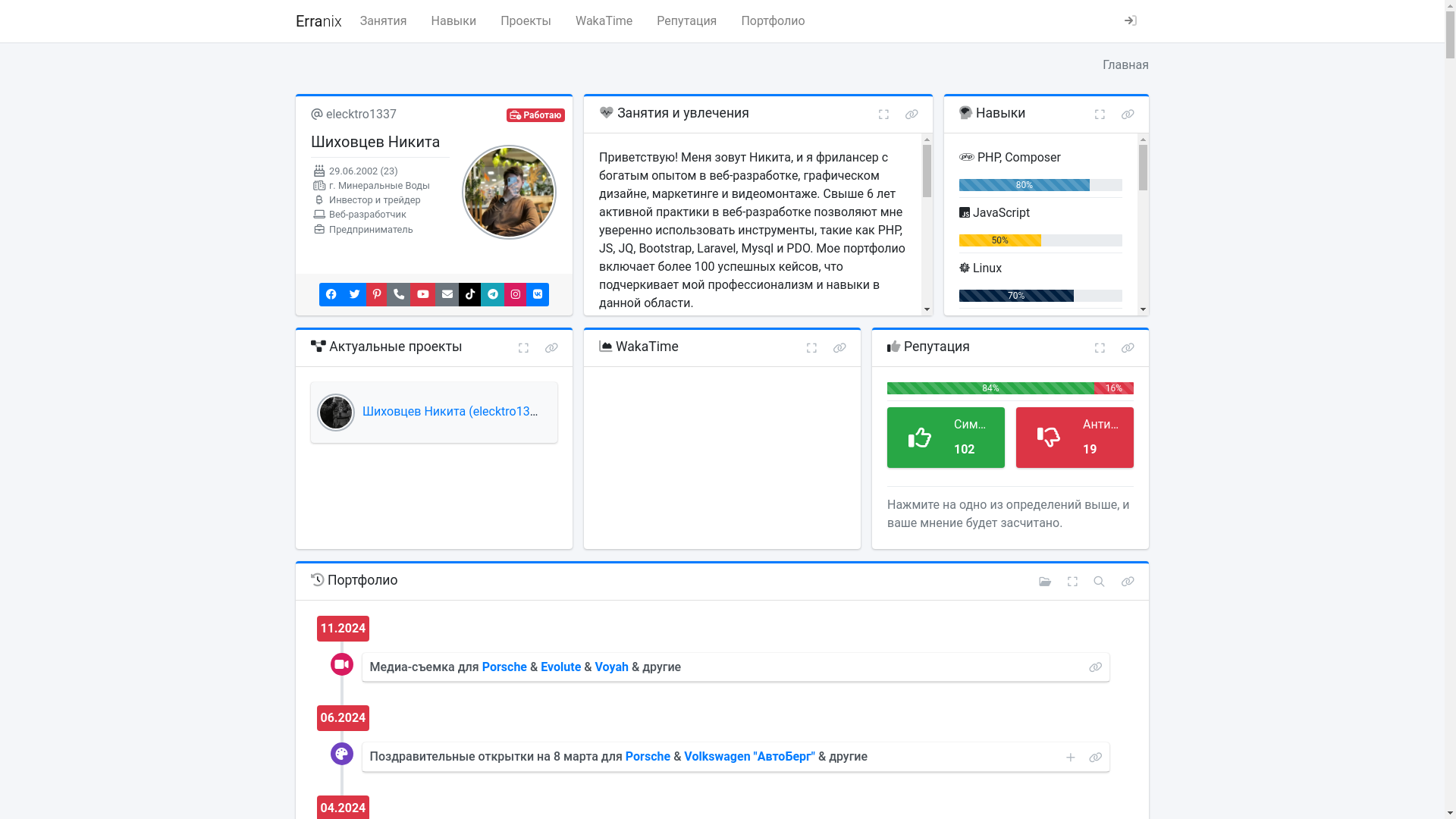This screenshot has height=819, width=1456.
Task: Open the Шиховцев Никита project link
Action: coord(450,412)
